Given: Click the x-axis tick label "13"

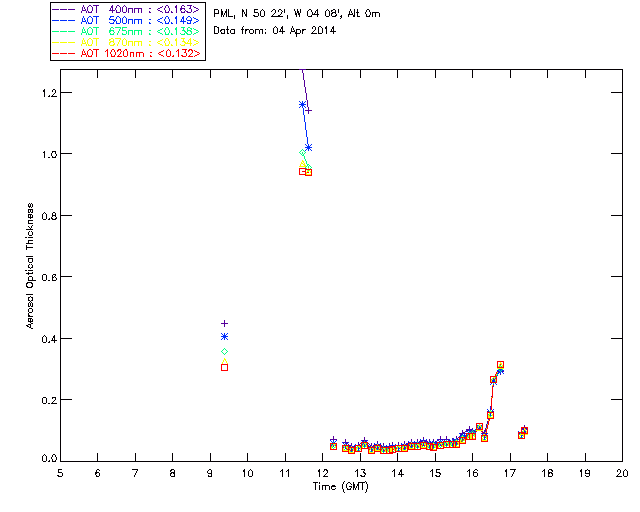Looking at the screenshot, I should (360, 473).
